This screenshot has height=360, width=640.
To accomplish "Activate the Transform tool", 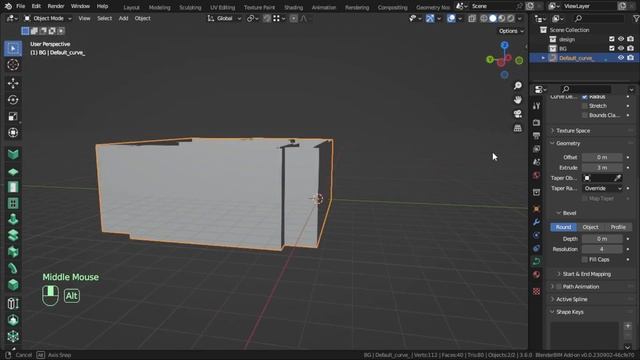I will (x=13, y=133).
